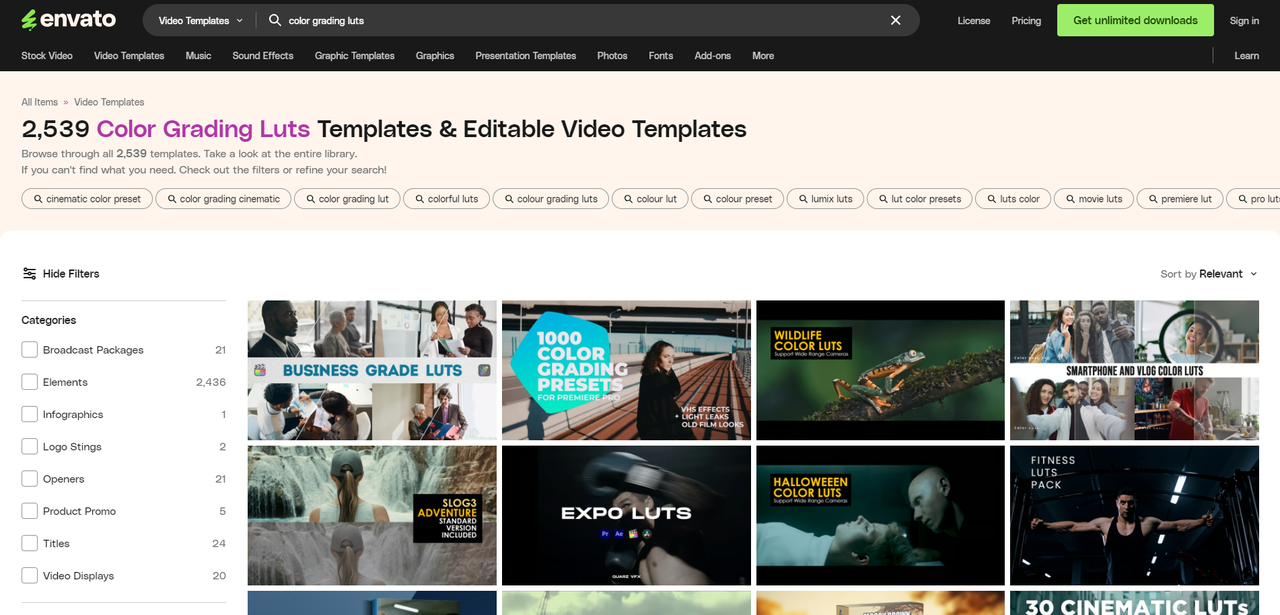Go to All Items breadcrumb
The width and height of the screenshot is (1280, 615).
(x=40, y=102)
